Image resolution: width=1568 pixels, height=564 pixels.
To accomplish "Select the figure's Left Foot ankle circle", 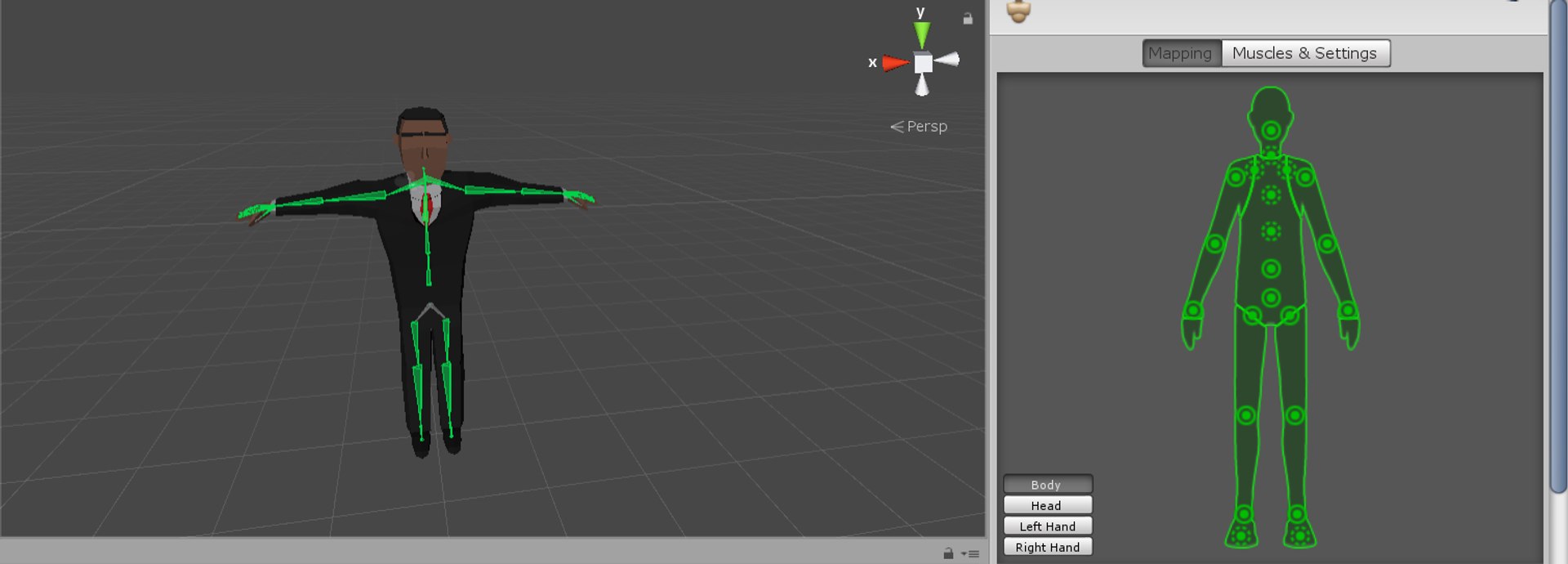I will point(1297,514).
